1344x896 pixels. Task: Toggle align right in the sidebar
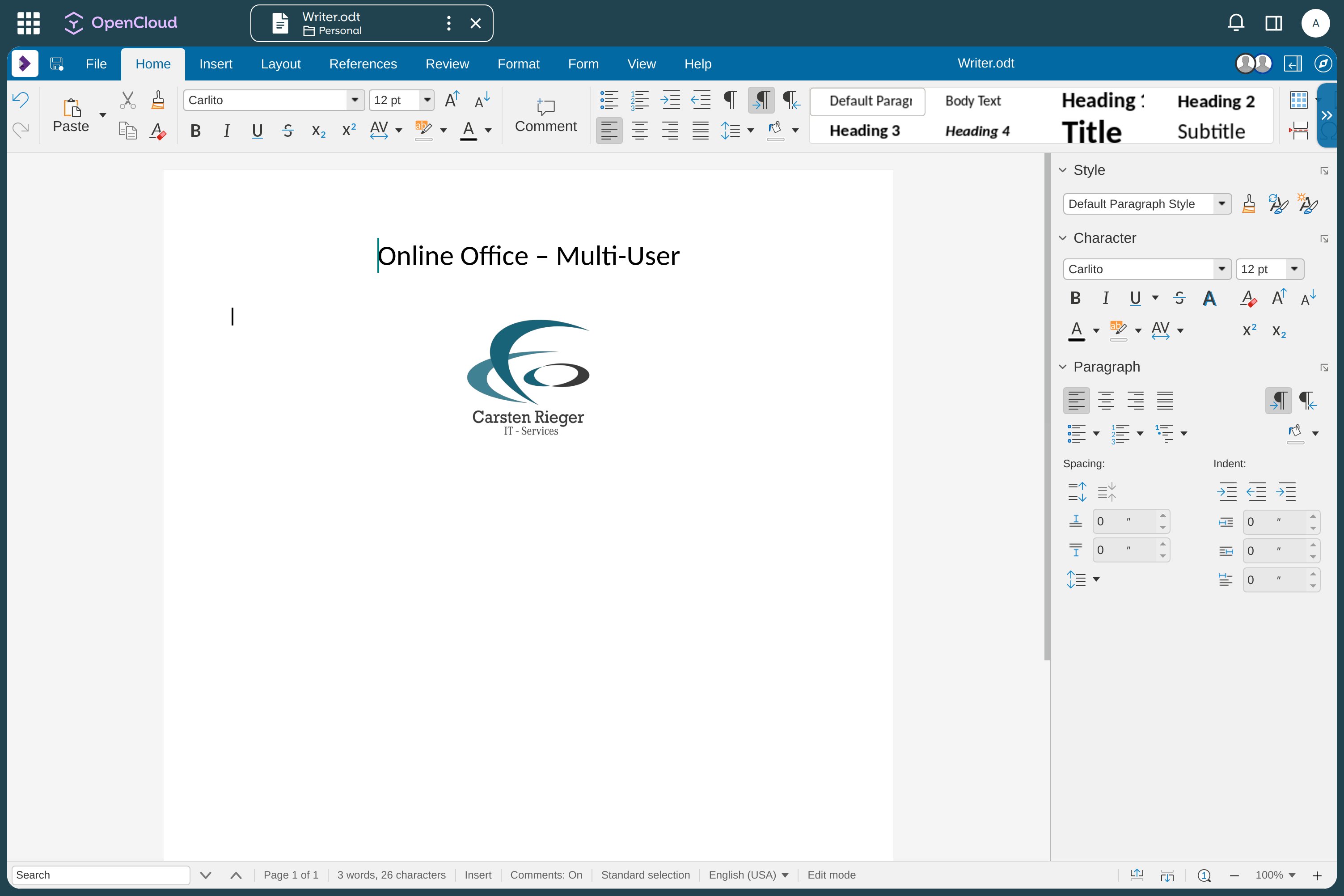(x=1136, y=401)
